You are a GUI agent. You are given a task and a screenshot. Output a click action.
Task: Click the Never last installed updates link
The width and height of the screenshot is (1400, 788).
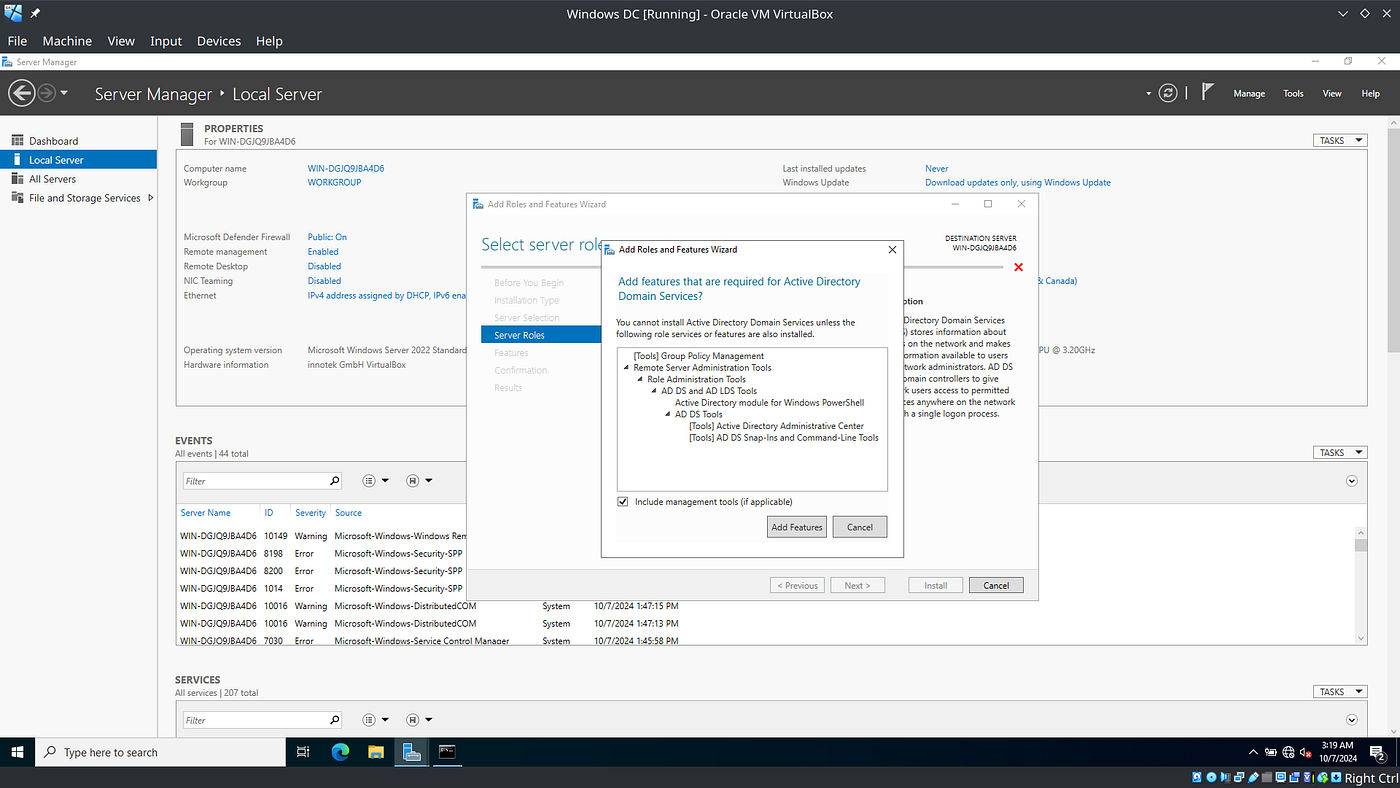(x=936, y=168)
